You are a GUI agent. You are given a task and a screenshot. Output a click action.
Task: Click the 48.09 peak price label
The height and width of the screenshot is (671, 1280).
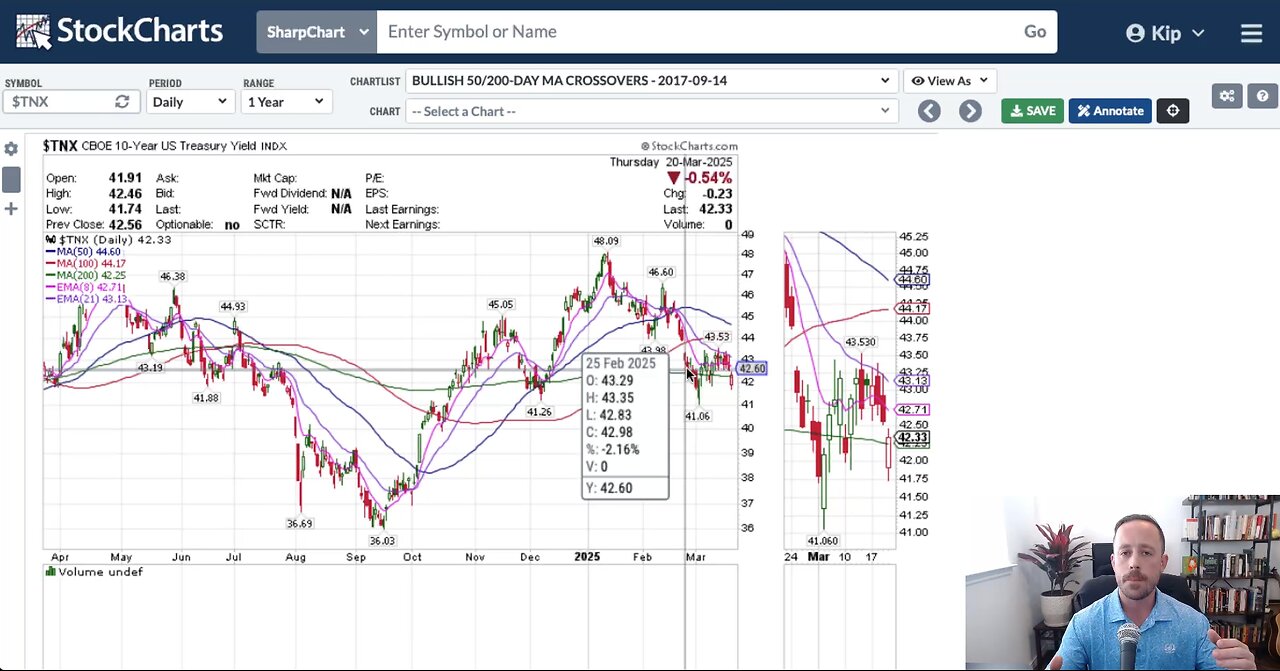pyautogui.click(x=606, y=241)
